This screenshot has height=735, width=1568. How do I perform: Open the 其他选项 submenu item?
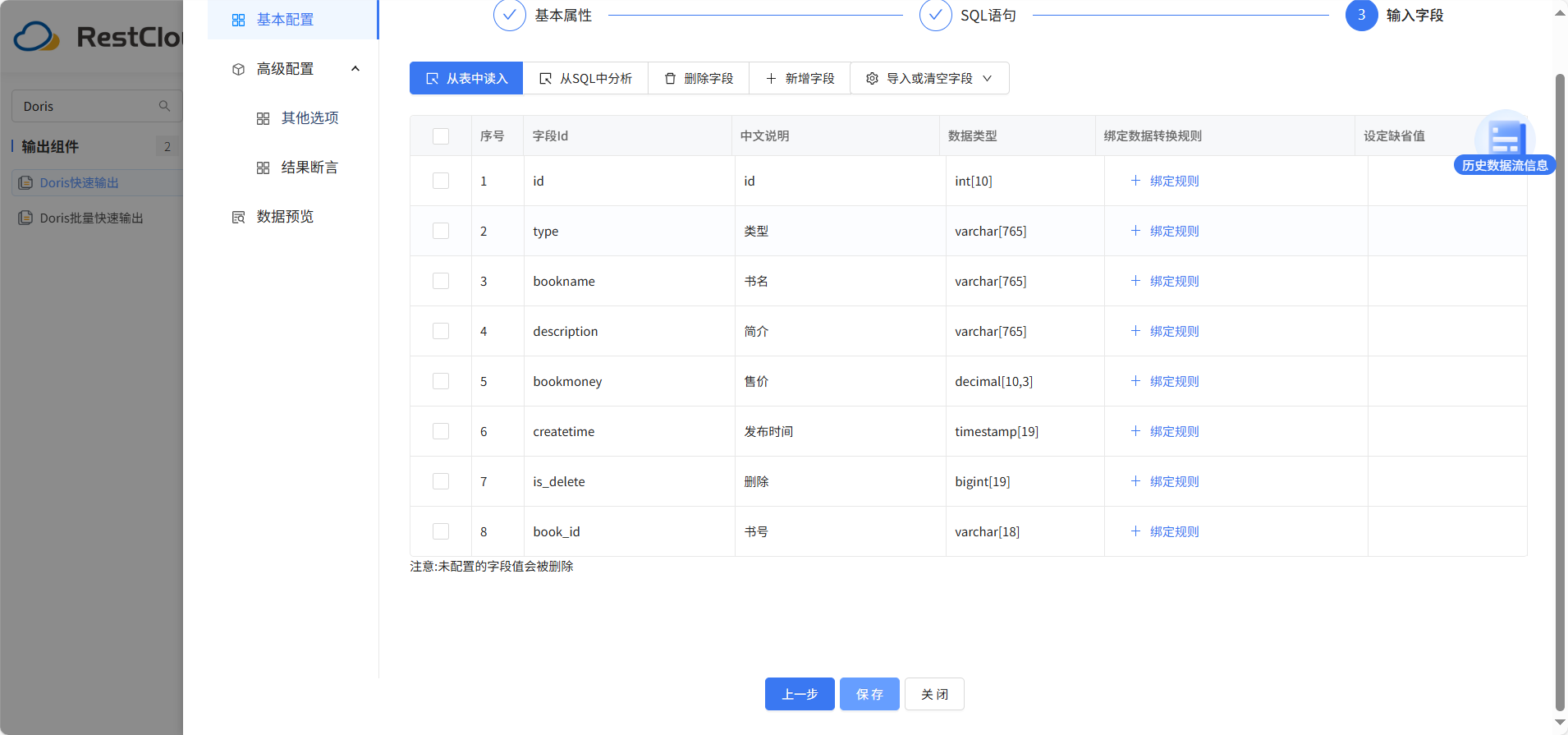297,118
